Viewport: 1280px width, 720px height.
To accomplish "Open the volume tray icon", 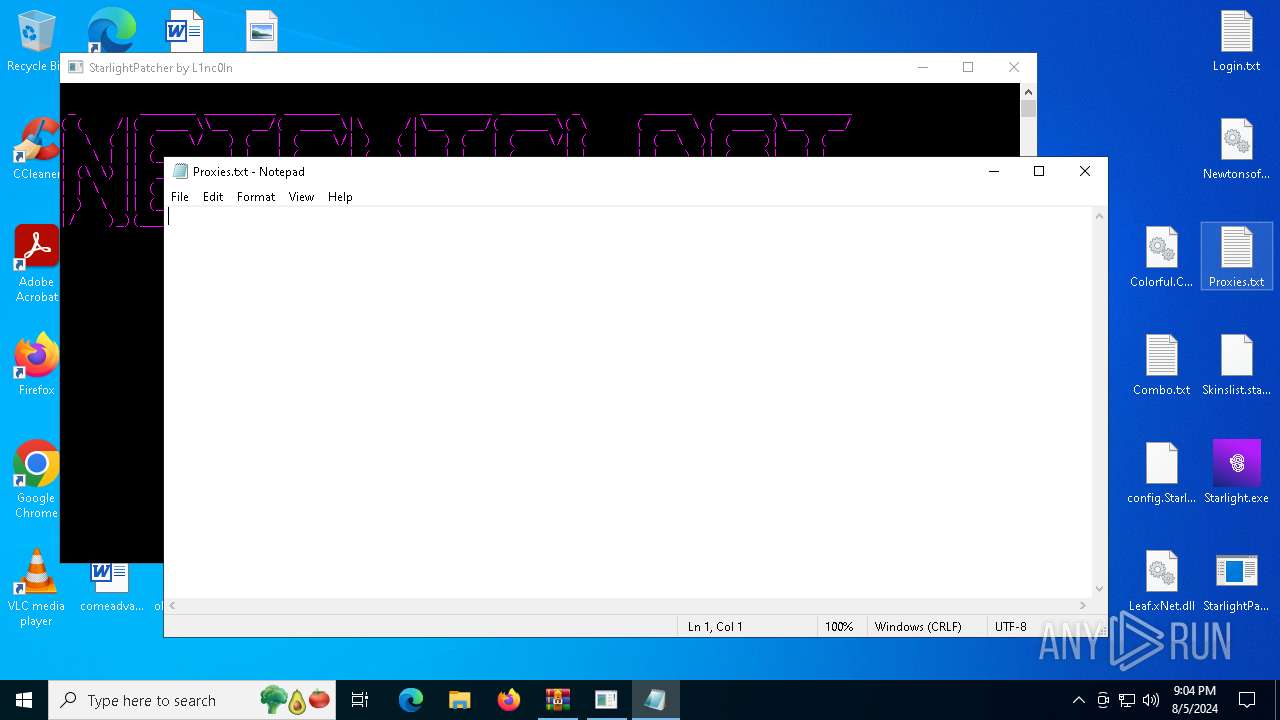I will pos(1151,700).
